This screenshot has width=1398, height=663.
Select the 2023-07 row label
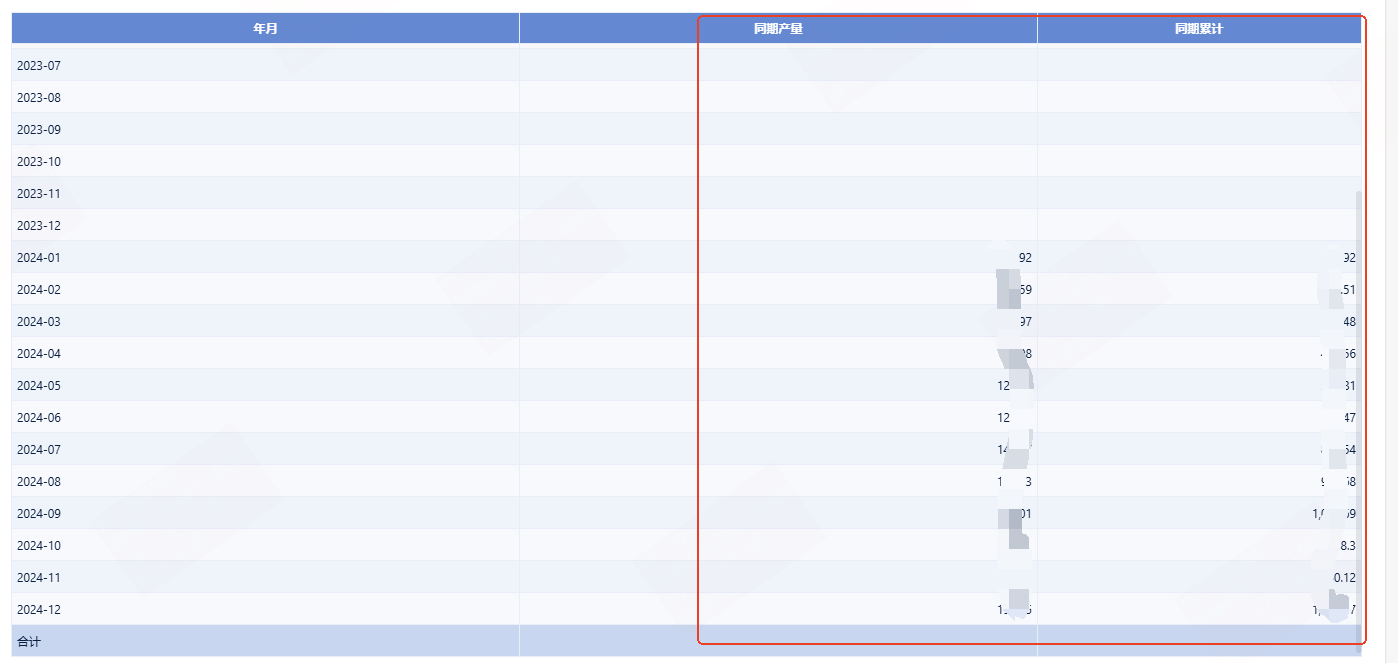39,66
